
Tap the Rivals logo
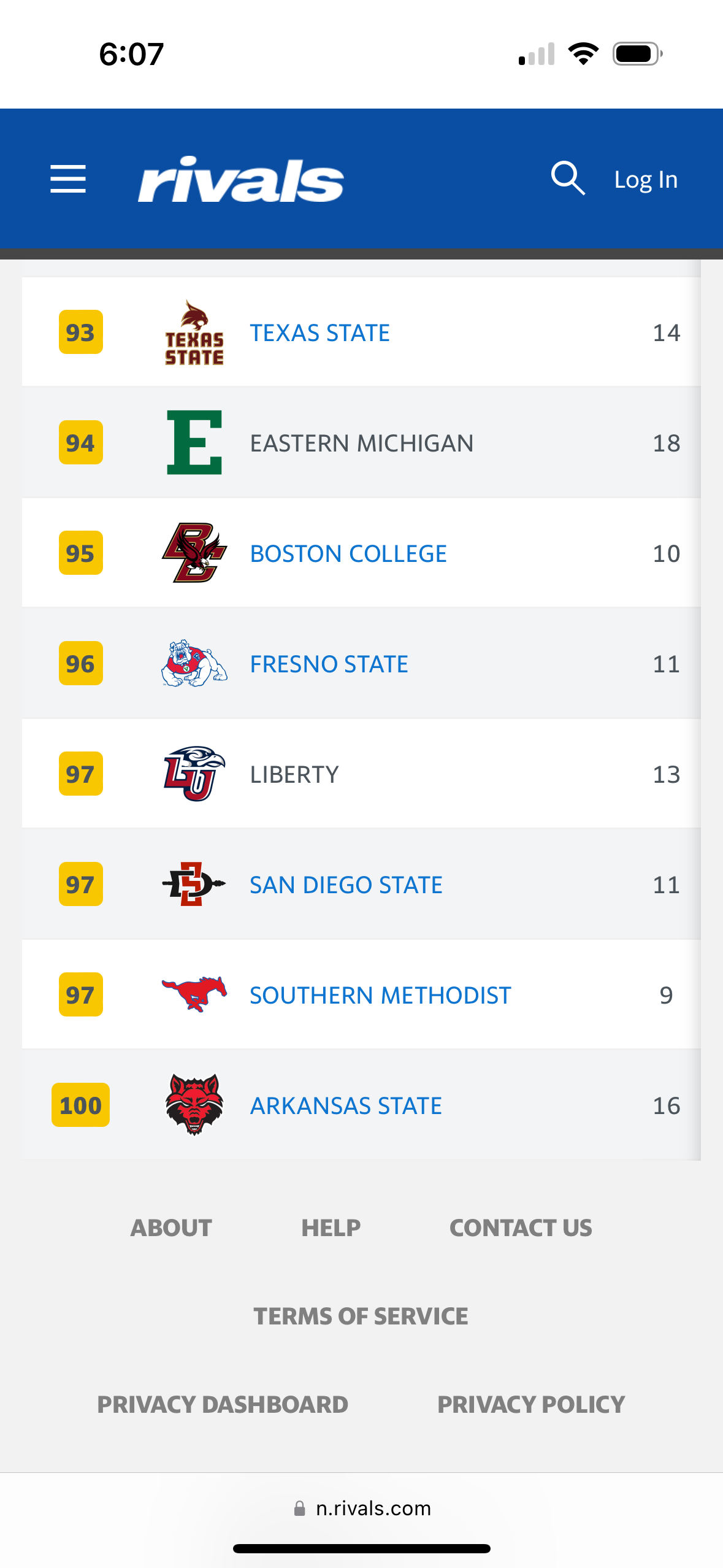click(x=240, y=180)
